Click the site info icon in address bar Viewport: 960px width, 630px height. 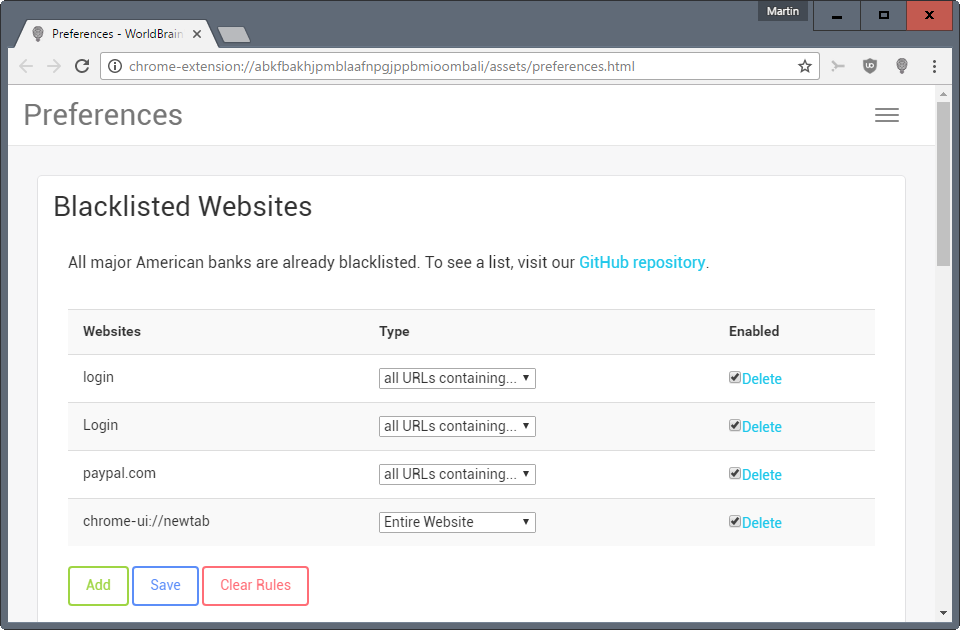coord(114,66)
